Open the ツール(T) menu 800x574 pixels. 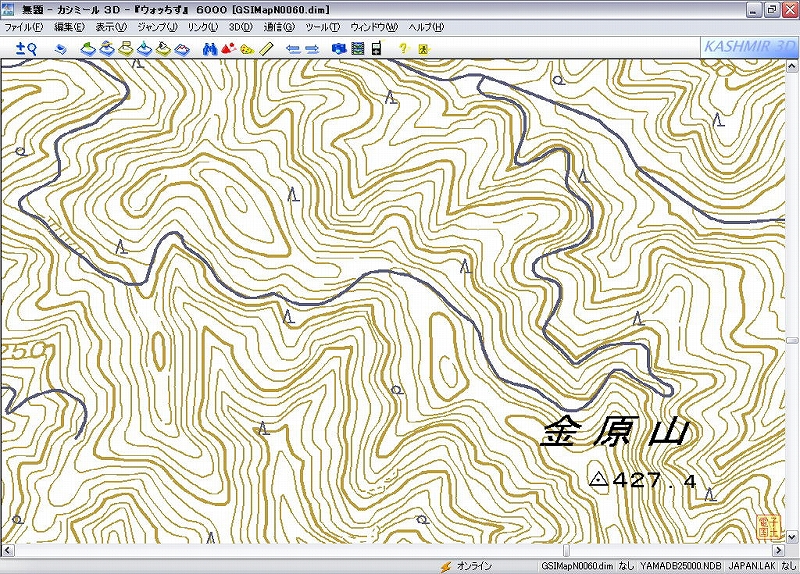322,27
